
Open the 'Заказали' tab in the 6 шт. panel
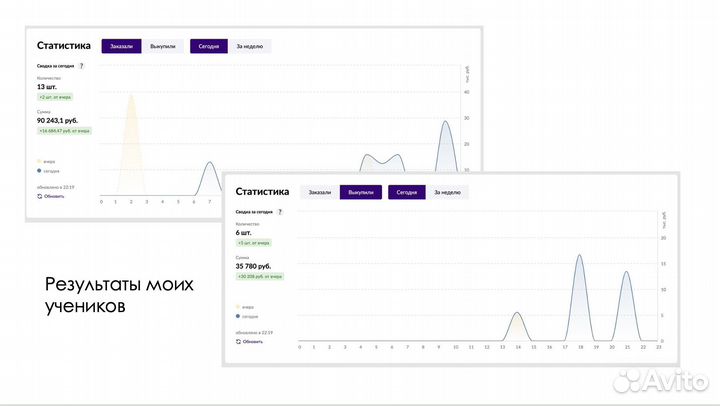[x=319, y=192]
